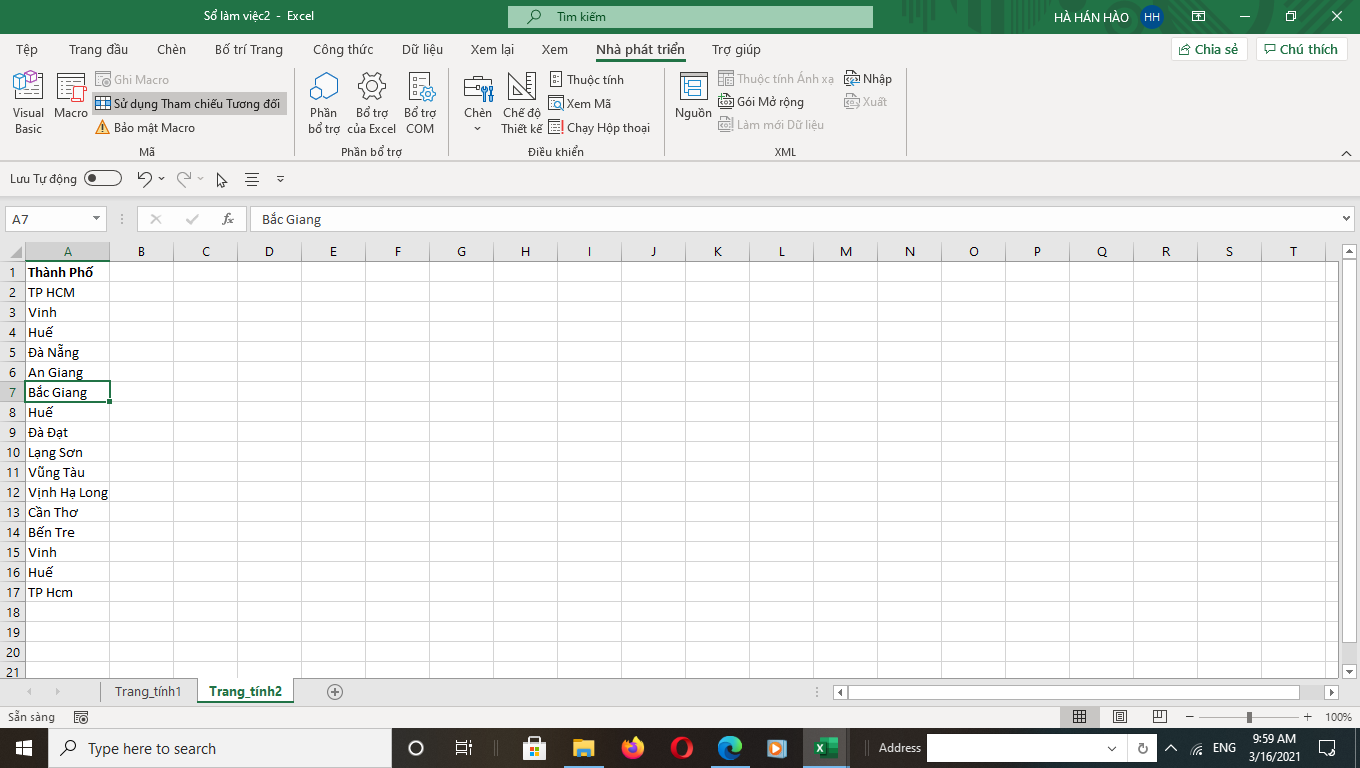Open the XML Nguồn source pane
Screen dimensions: 1360x768
[693, 97]
